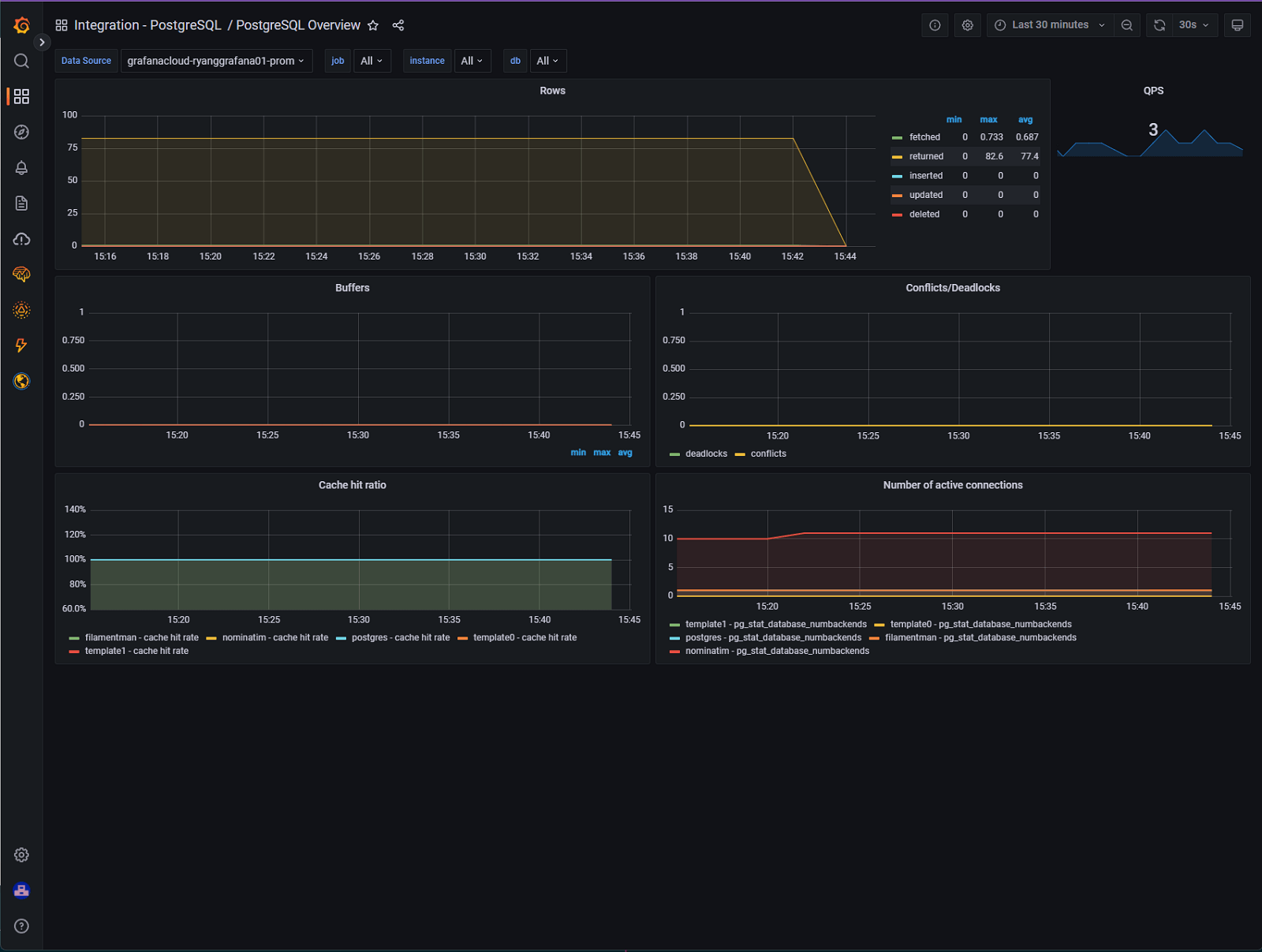Toggle postgres cache hit rate series

coord(400,637)
